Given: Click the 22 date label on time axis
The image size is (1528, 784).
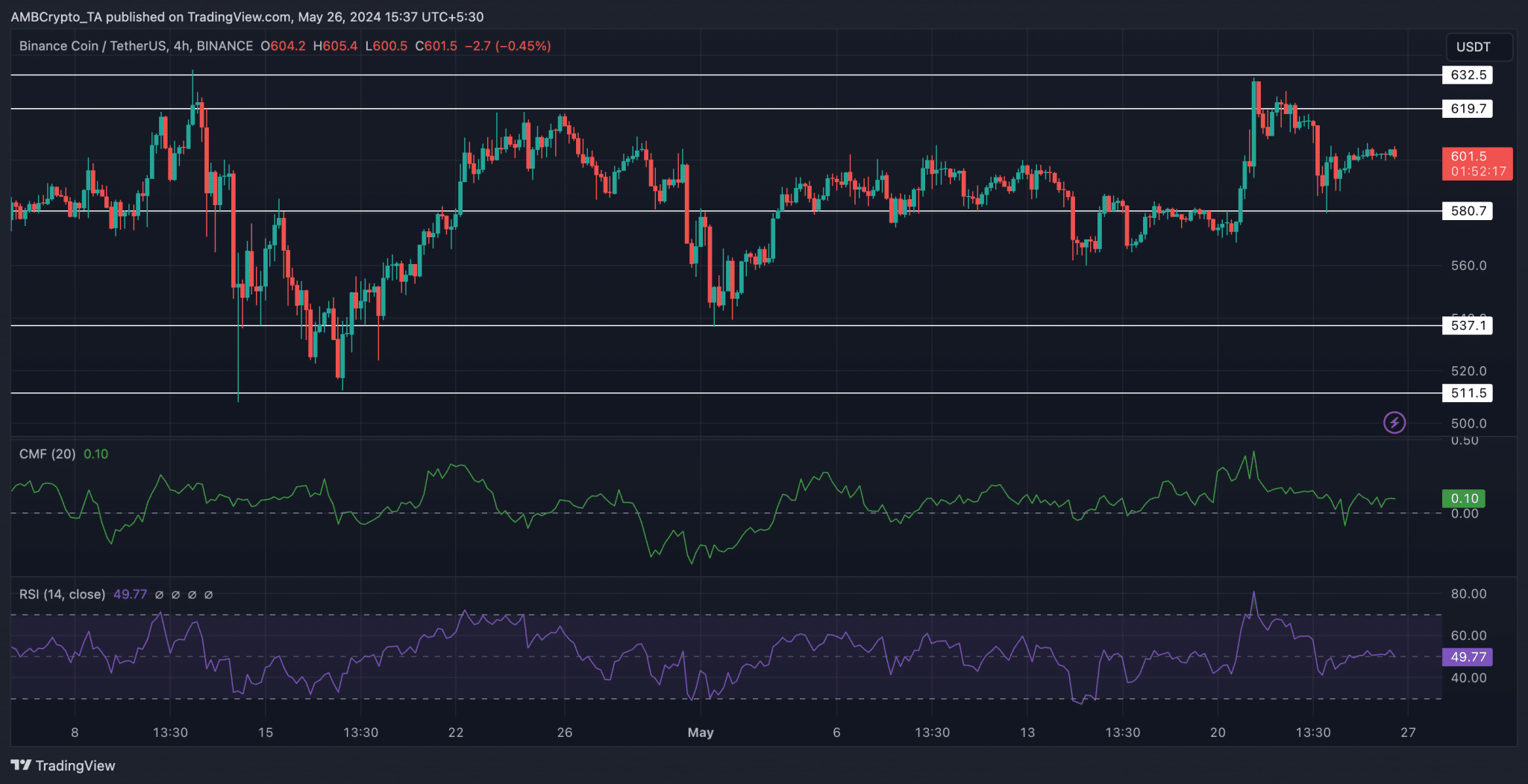Looking at the screenshot, I should pos(456,733).
